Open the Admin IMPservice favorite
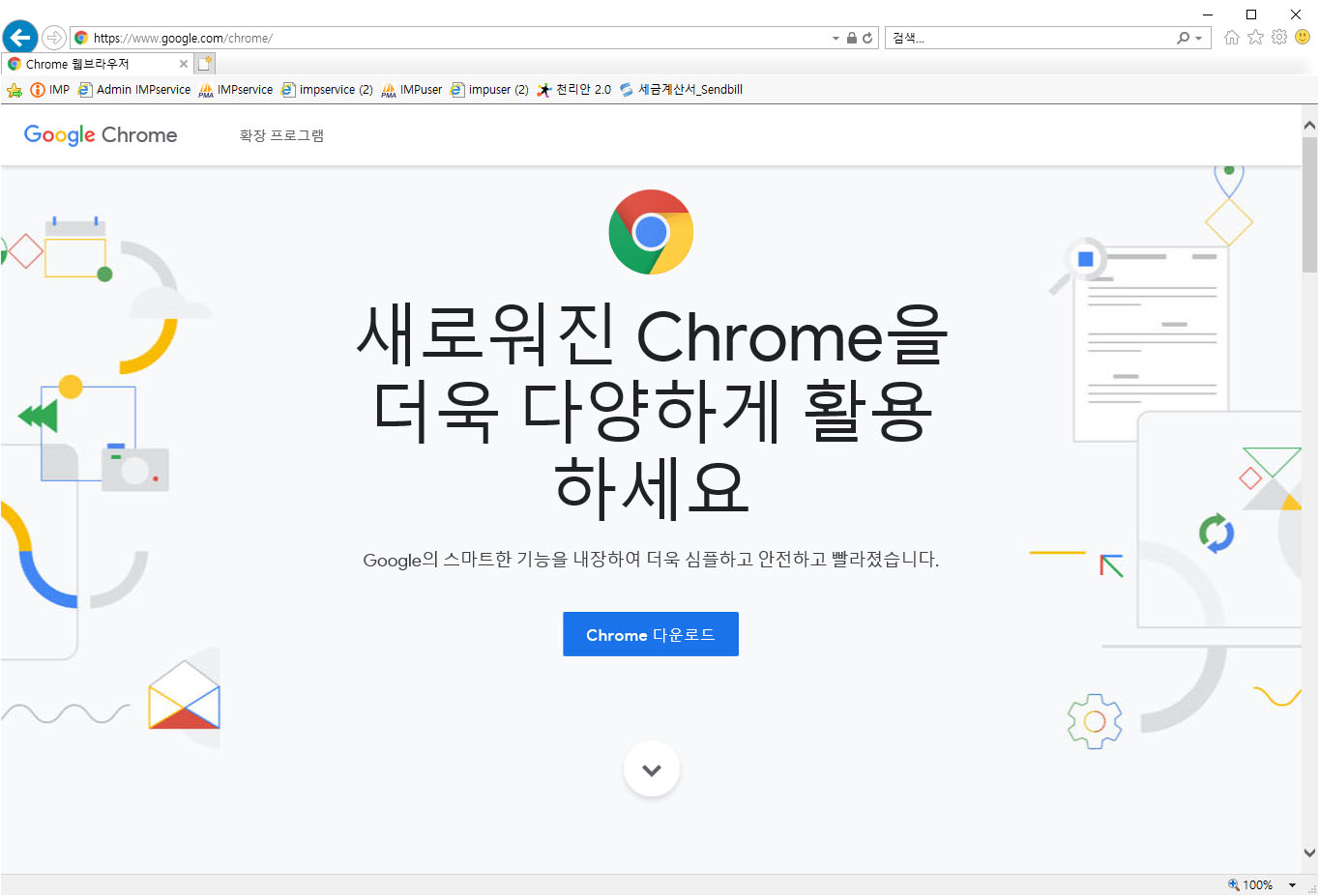 click(x=134, y=90)
